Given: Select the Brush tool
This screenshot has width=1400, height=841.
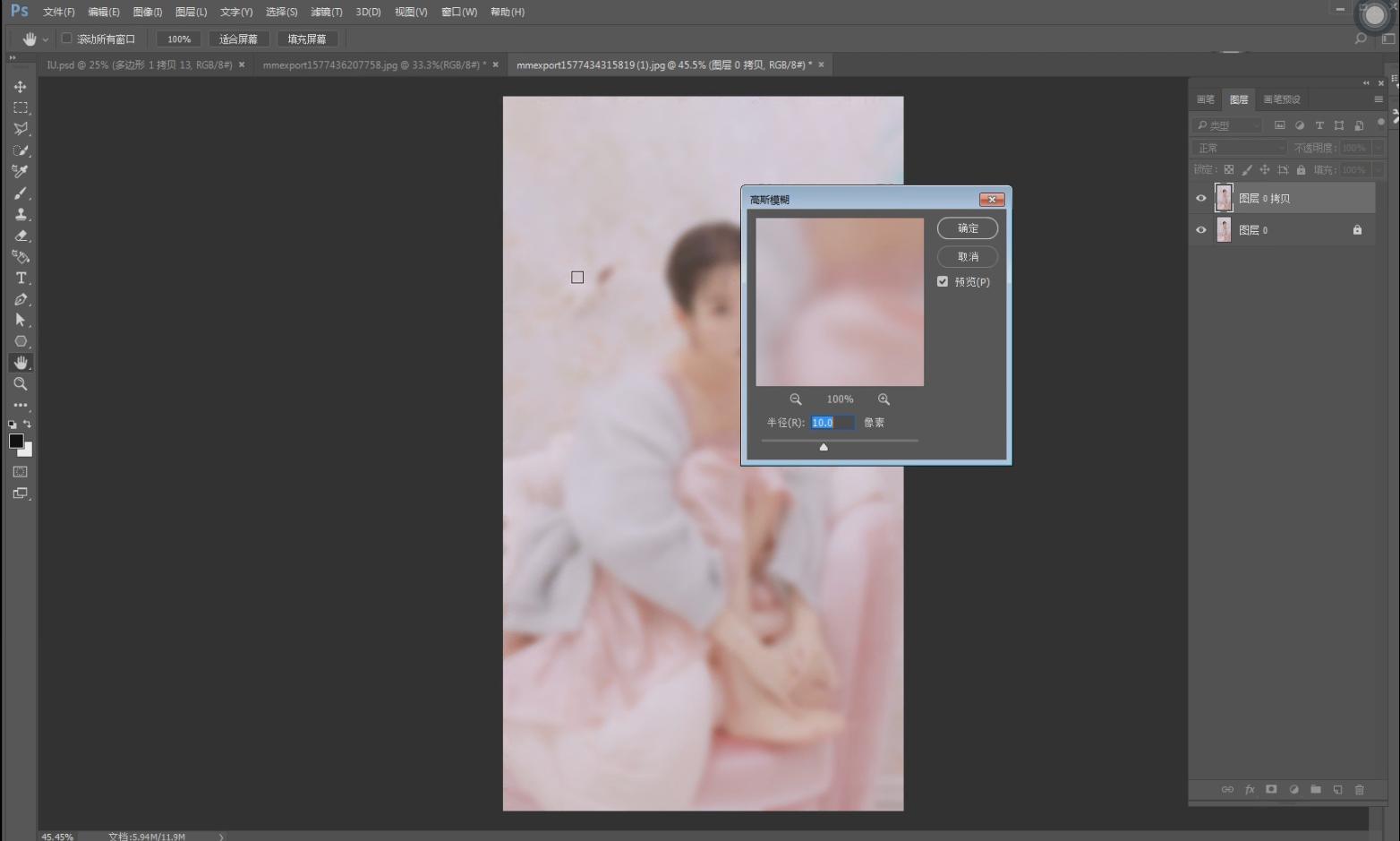Looking at the screenshot, I should point(20,193).
